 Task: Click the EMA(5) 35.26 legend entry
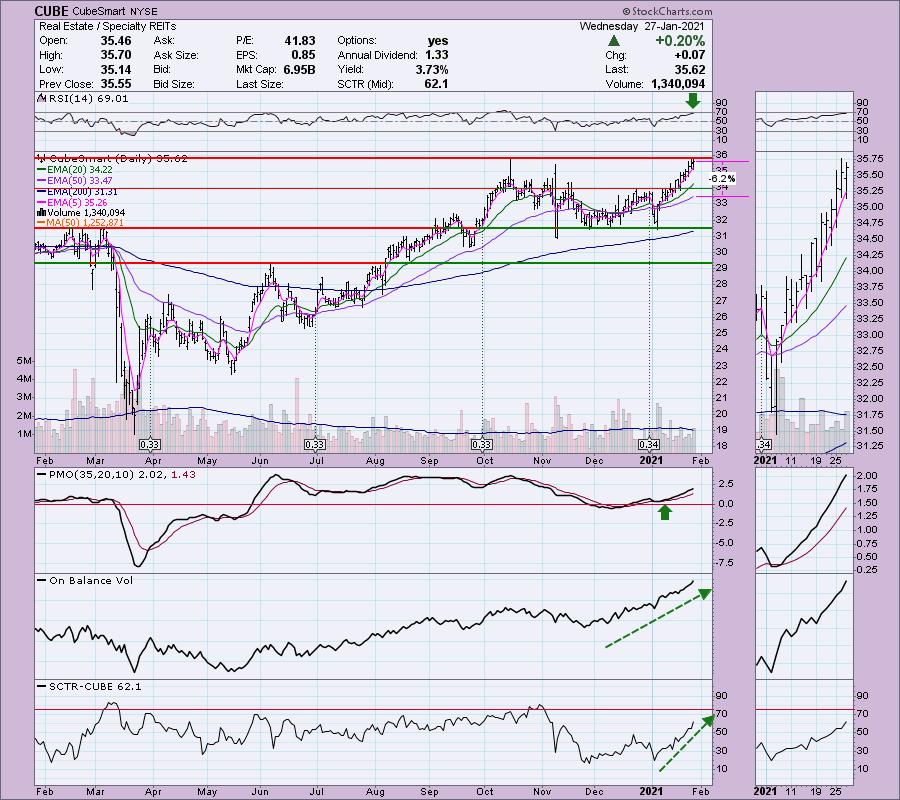(x=77, y=203)
